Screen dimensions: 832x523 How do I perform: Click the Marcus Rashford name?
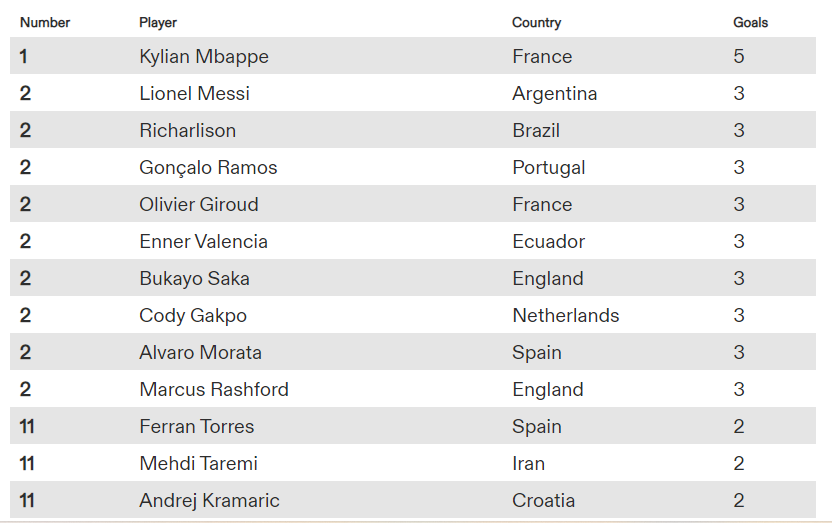(214, 390)
